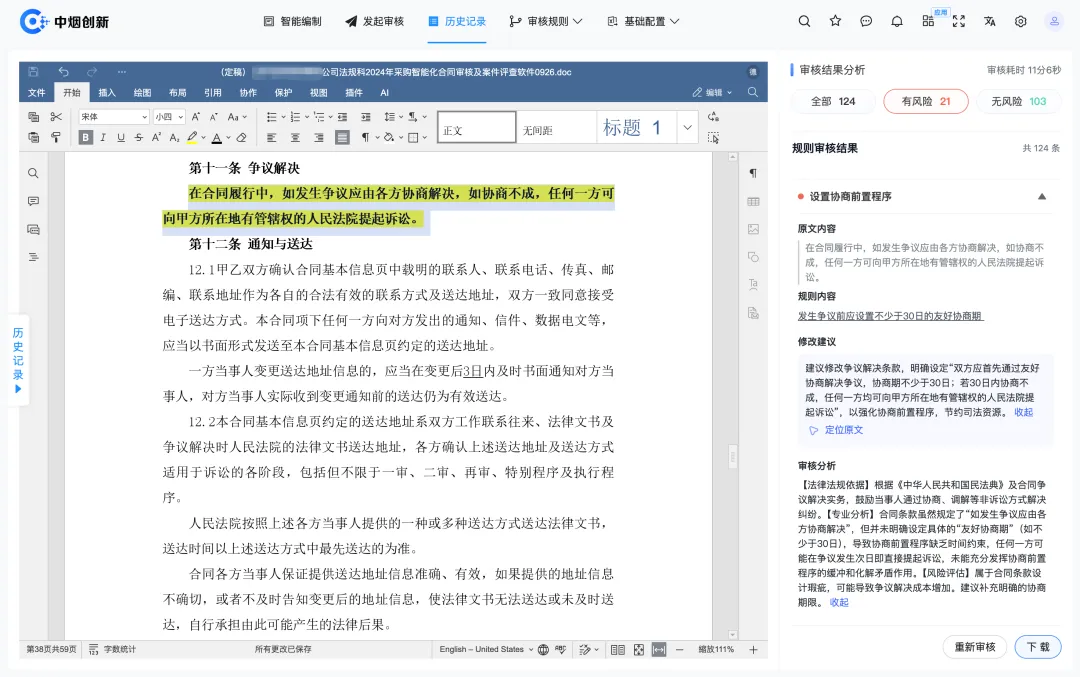This screenshot has height=677, width=1080.
Task: Enter fullscreen mode icon
Action: [959, 21]
